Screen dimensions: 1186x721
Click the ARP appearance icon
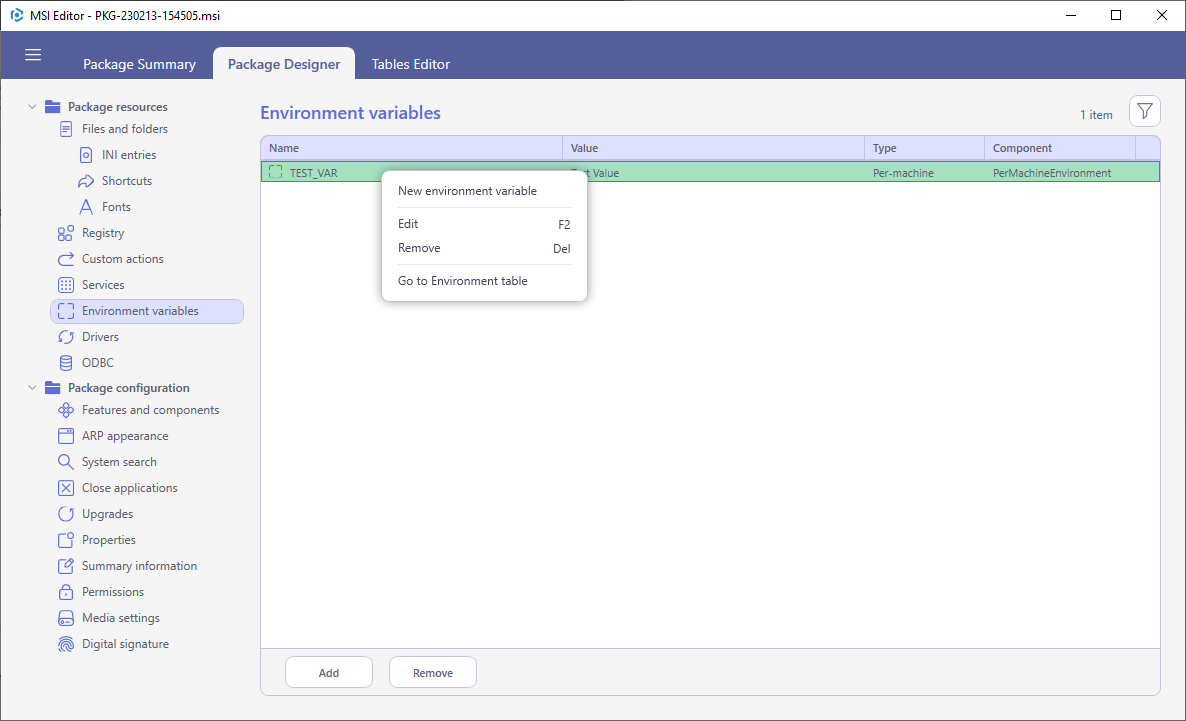pyautogui.click(x=66, y=436)
